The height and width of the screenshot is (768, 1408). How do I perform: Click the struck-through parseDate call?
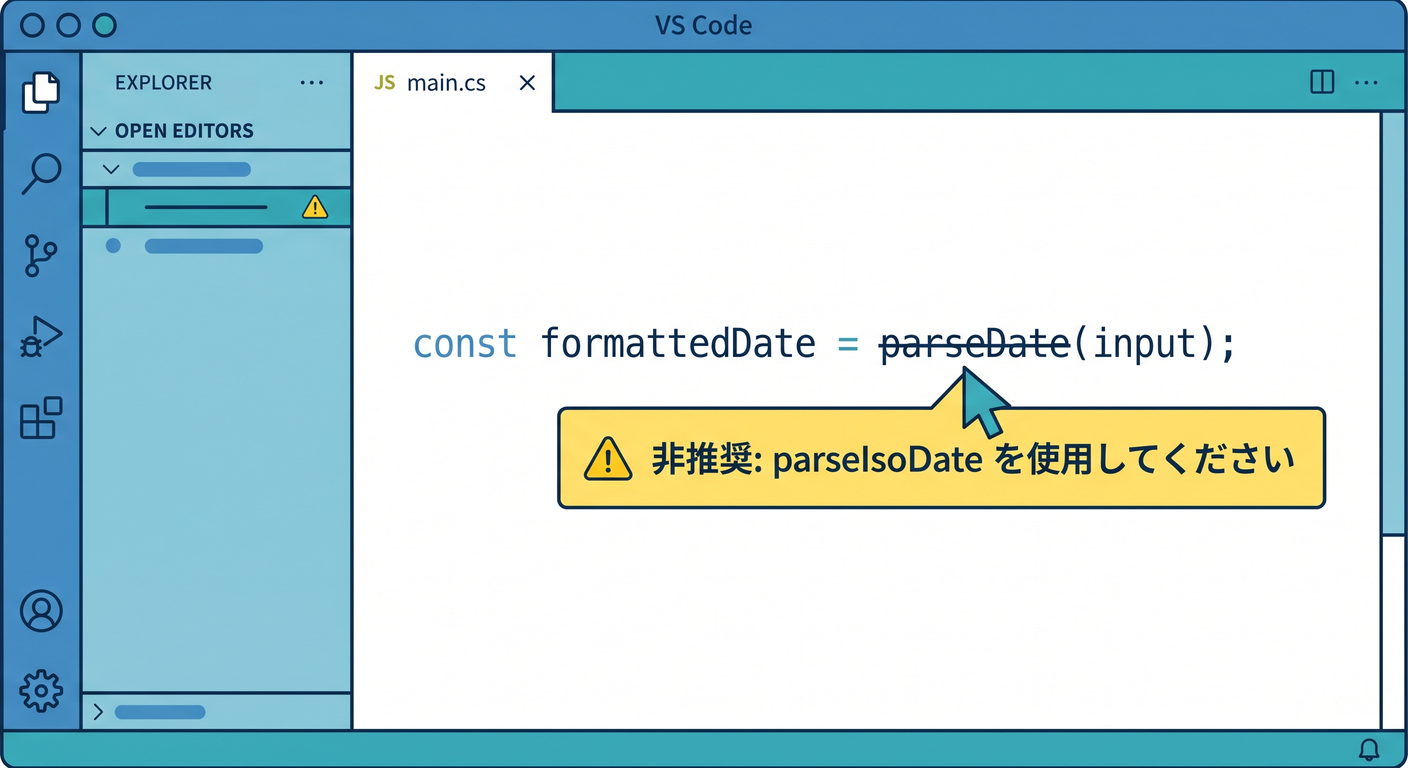pyautogui.click(x=975, y=344)
